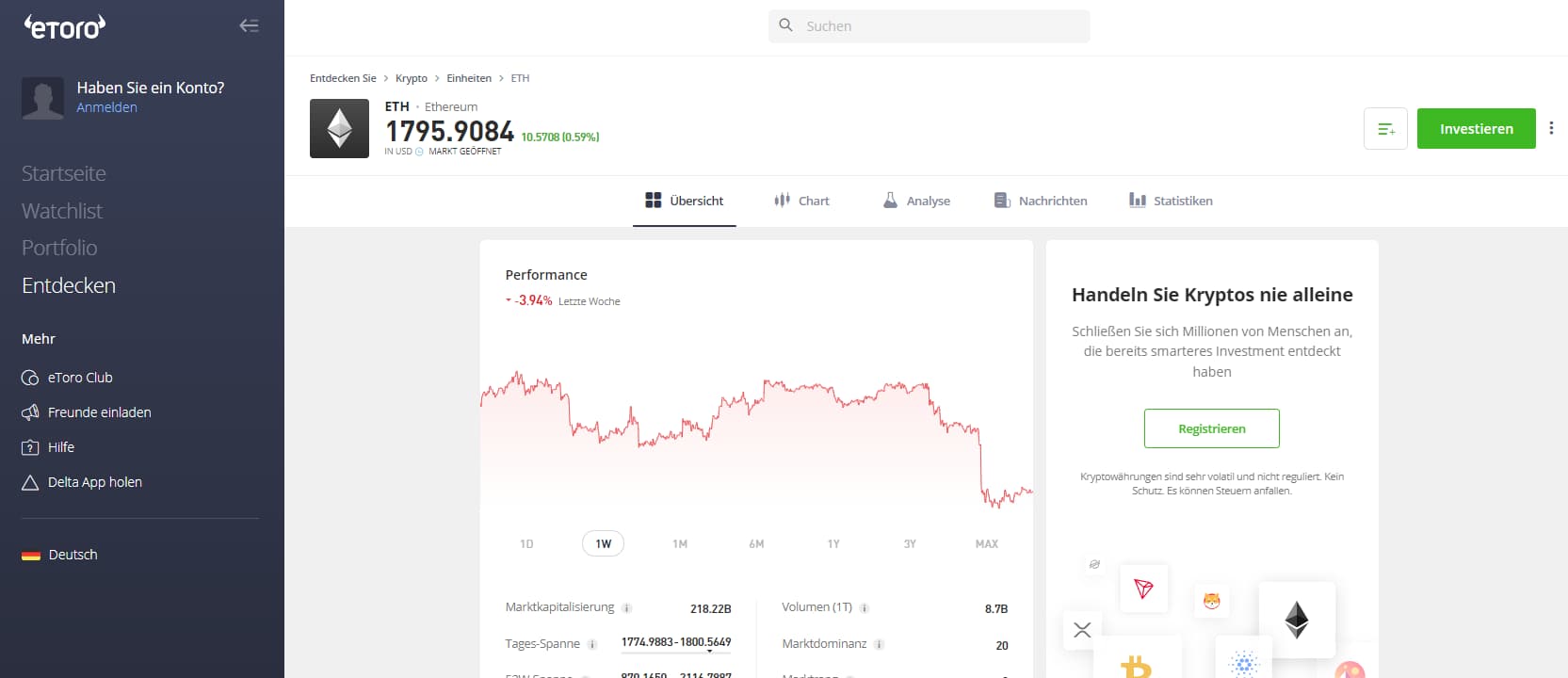Click the Anmelden link

(x=106, y=107)
